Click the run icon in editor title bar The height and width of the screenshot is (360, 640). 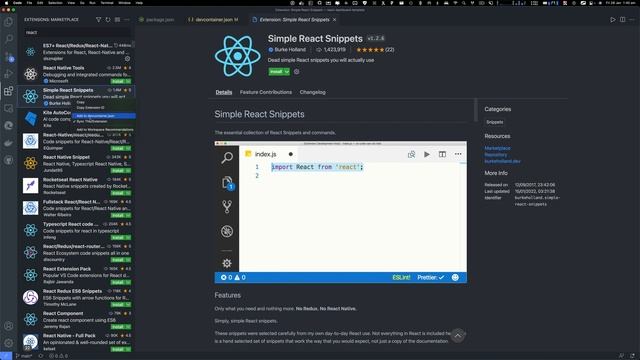[613, 20]
